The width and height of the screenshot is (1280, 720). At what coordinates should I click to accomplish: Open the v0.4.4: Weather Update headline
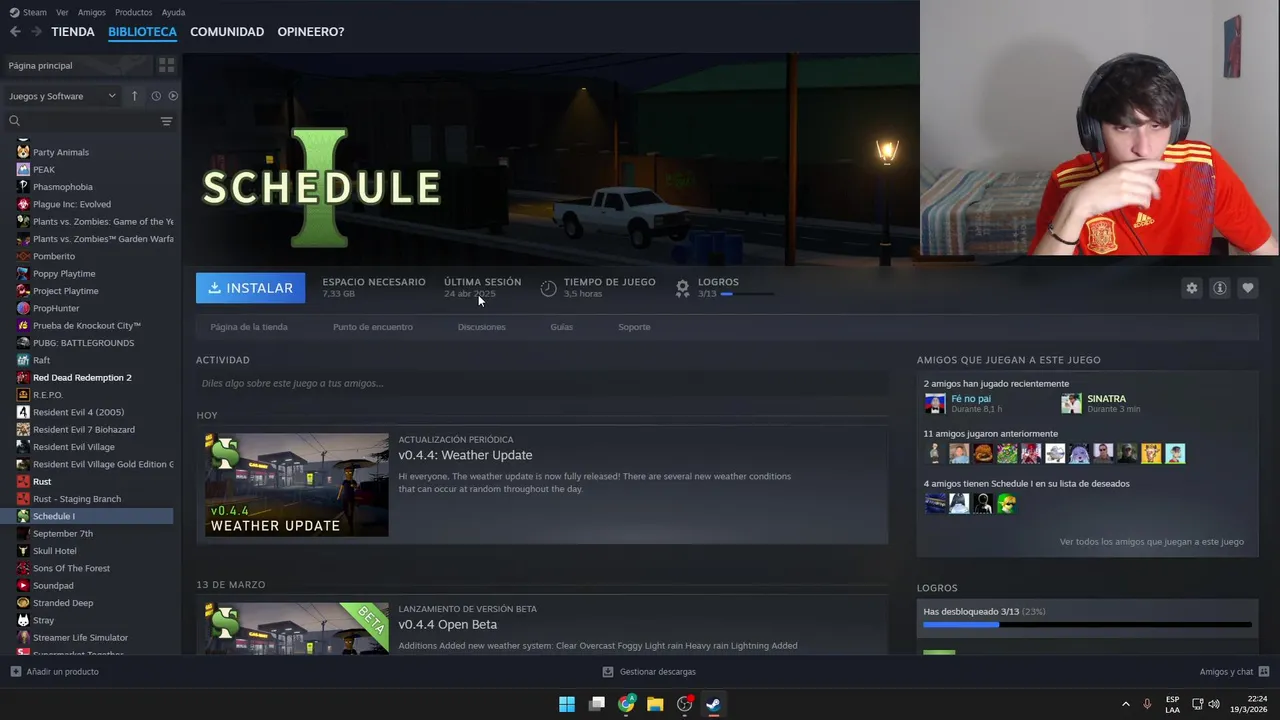coord(465,455)
